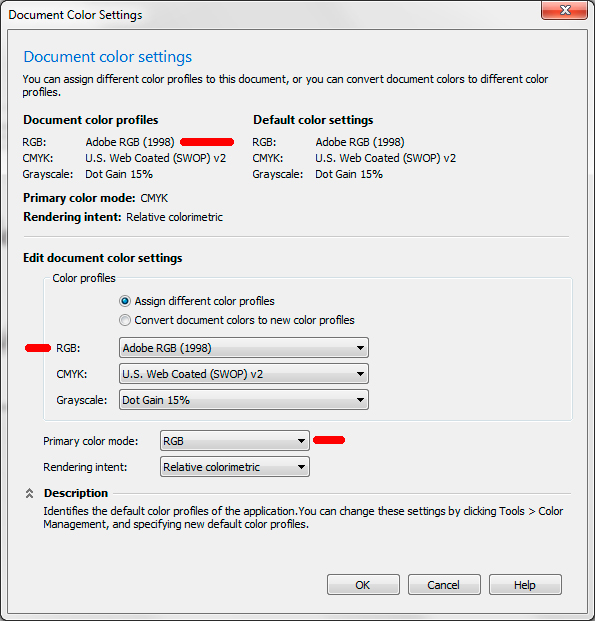Click Adobe RGB (1998) under Document color profiles
The image size is (595, 621).
(x=130, y=142)
